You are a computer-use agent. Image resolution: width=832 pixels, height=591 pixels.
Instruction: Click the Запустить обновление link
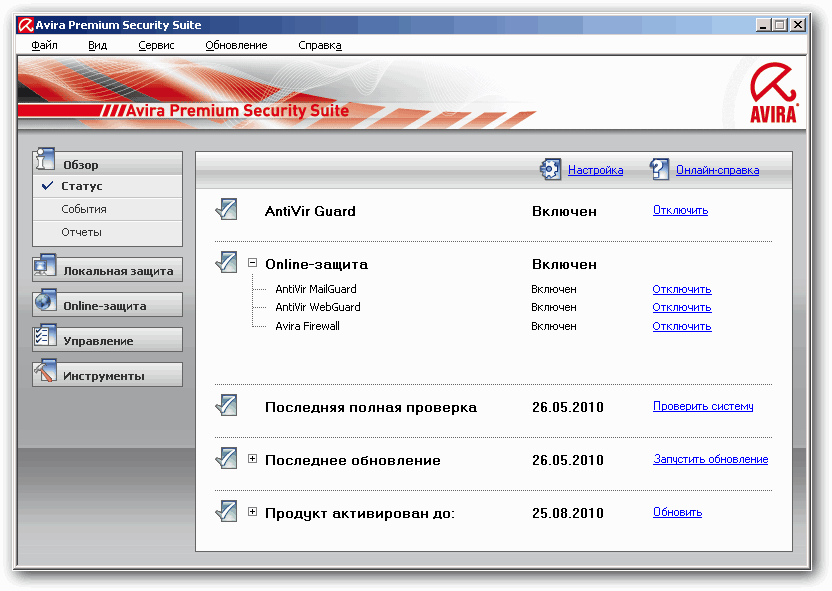(x=710, y=459)
